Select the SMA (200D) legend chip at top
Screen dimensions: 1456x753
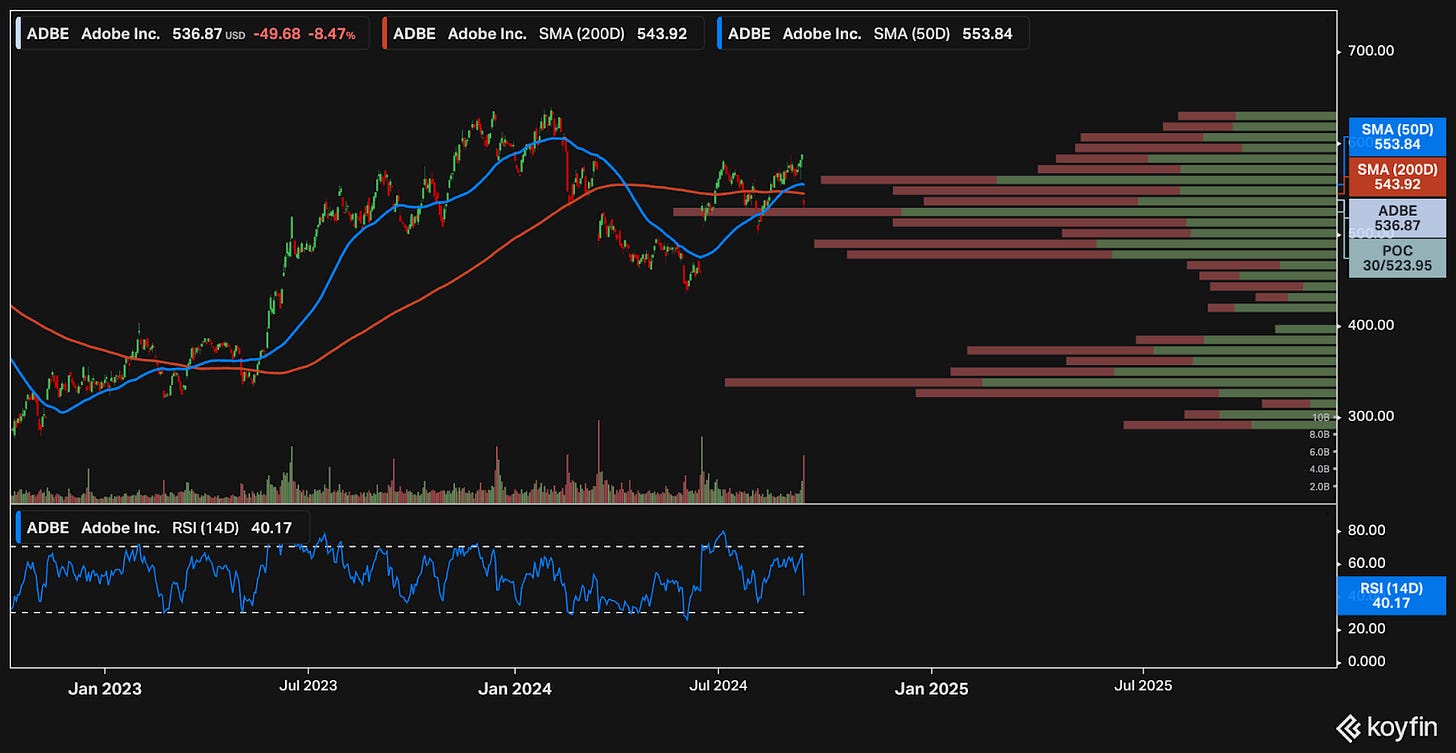point(544,33)
